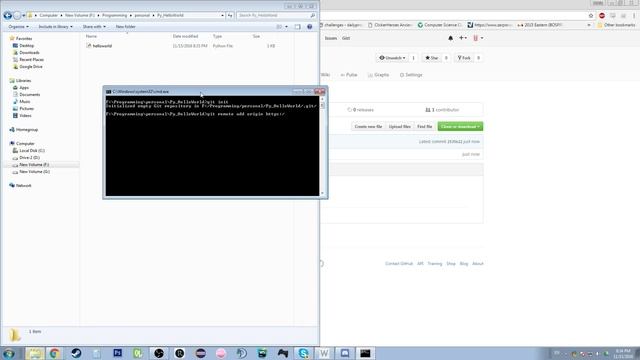
Task: Select Downloads under Favorites
Action: point(29,53)
